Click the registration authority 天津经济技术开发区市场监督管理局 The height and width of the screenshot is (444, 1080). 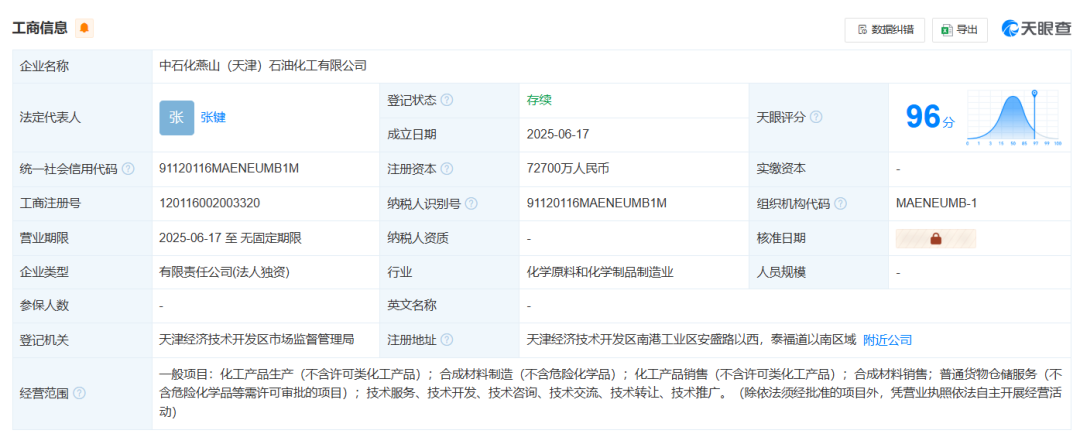tap(256, 339)
